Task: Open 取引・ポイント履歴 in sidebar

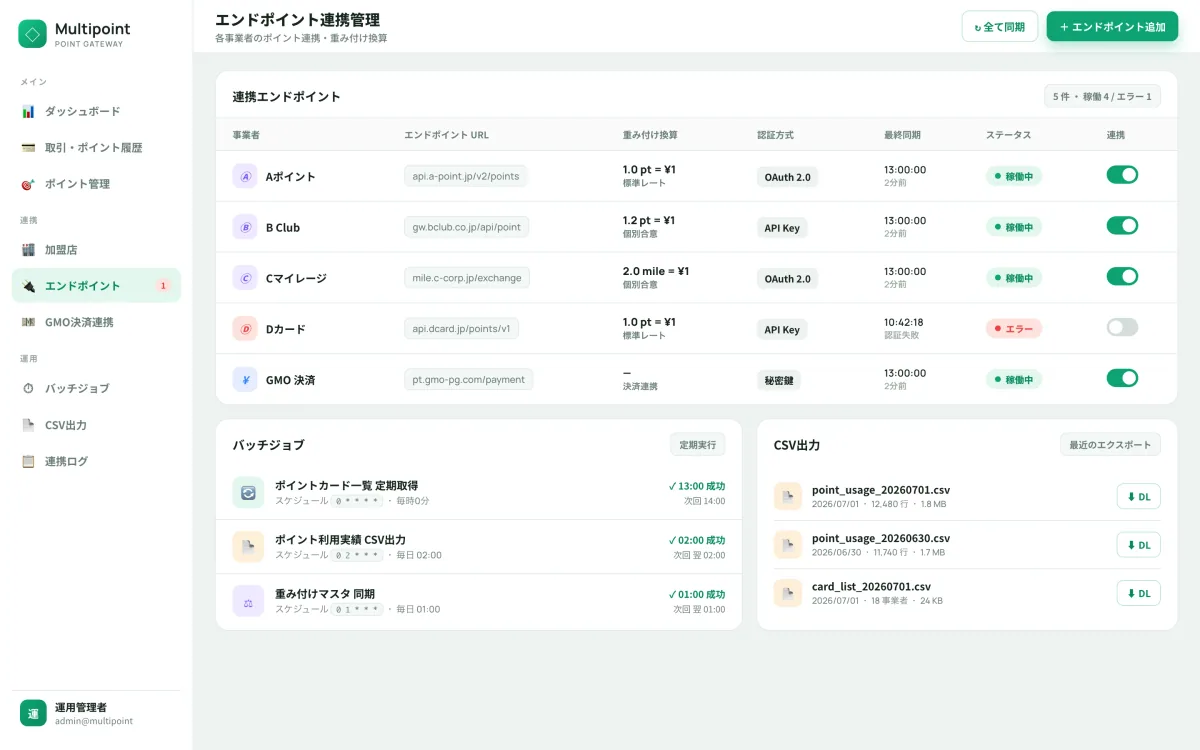Action: tap(96, 147)
